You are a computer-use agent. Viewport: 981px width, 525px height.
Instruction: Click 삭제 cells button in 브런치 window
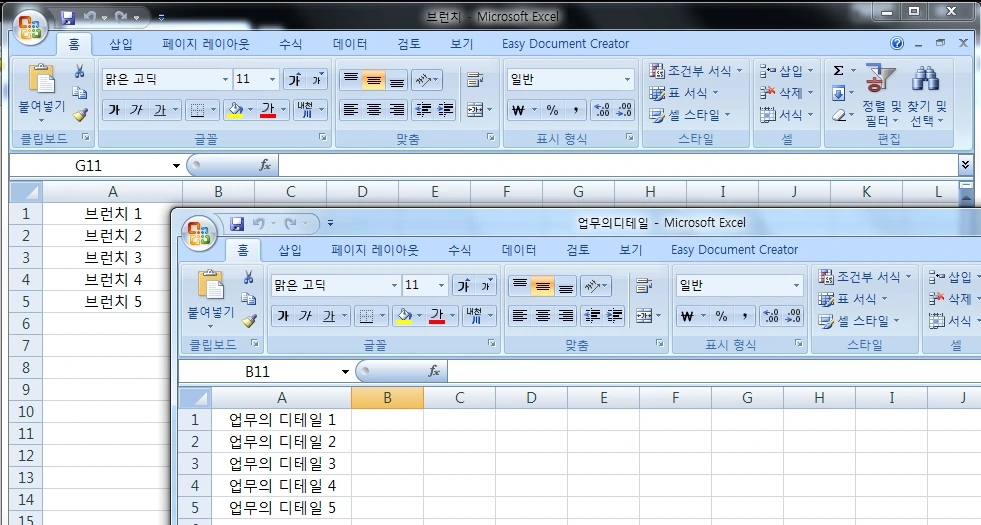786,93
